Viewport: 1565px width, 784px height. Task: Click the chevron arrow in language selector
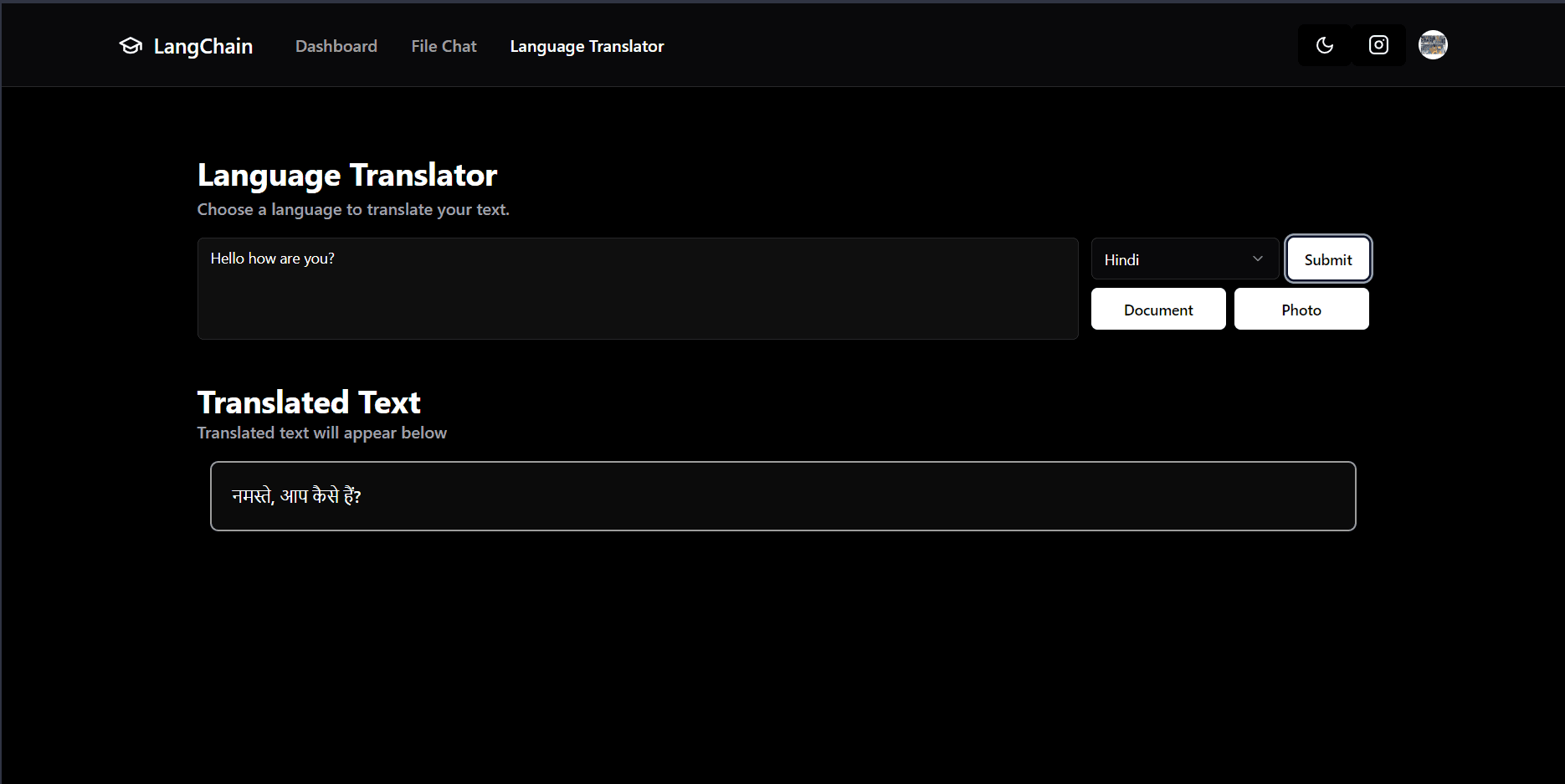point(1257,259)
